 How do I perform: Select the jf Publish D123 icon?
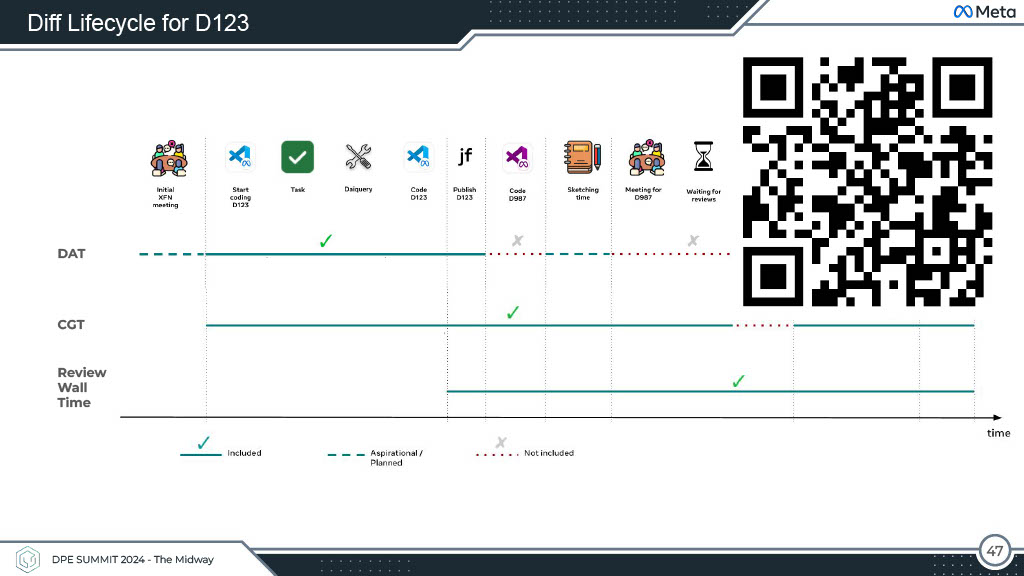(465, 155)
